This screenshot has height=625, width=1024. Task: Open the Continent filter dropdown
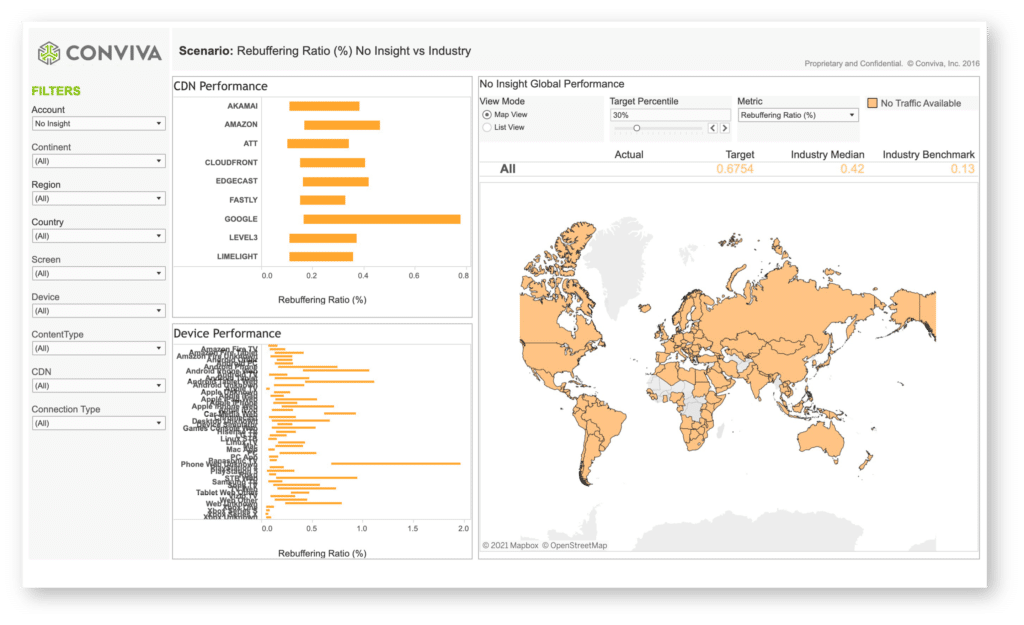coord(98,161)
